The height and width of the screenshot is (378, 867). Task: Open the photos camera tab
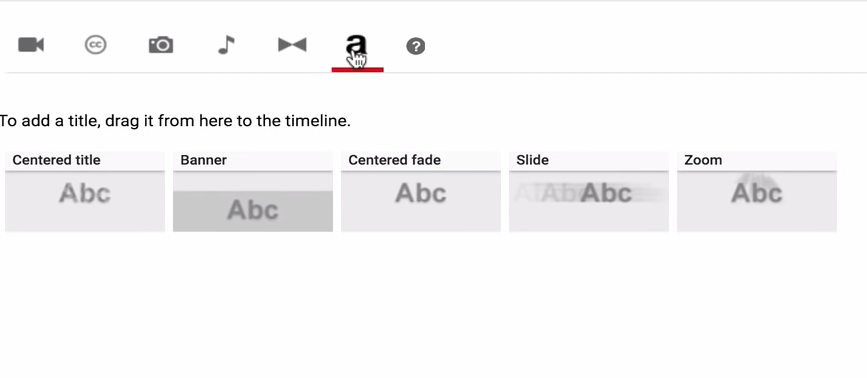point(161,45)
